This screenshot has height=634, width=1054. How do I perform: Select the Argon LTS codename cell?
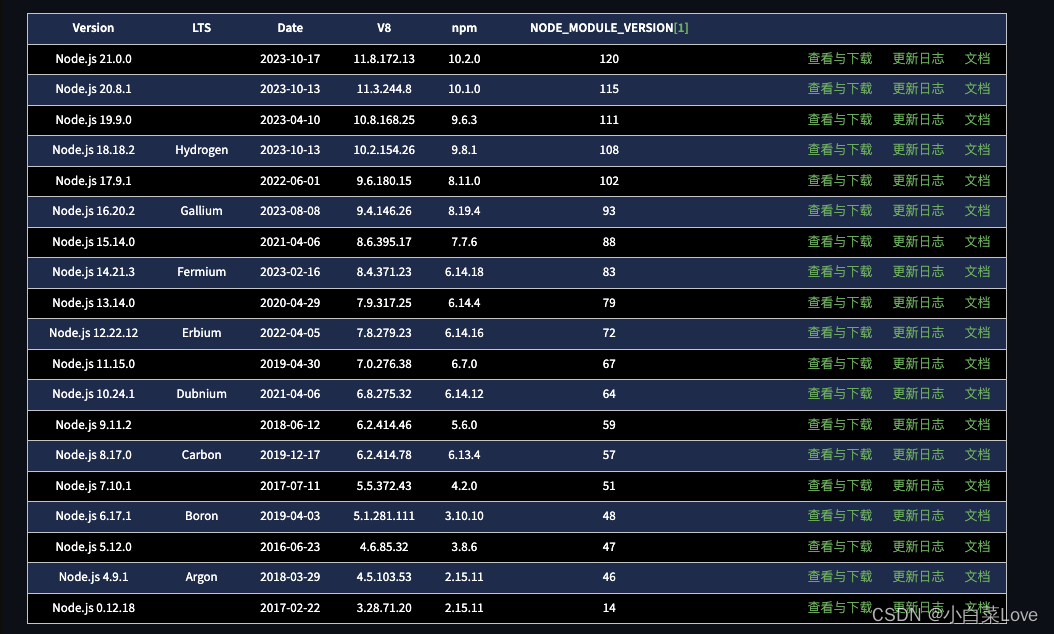pos(201,577)
